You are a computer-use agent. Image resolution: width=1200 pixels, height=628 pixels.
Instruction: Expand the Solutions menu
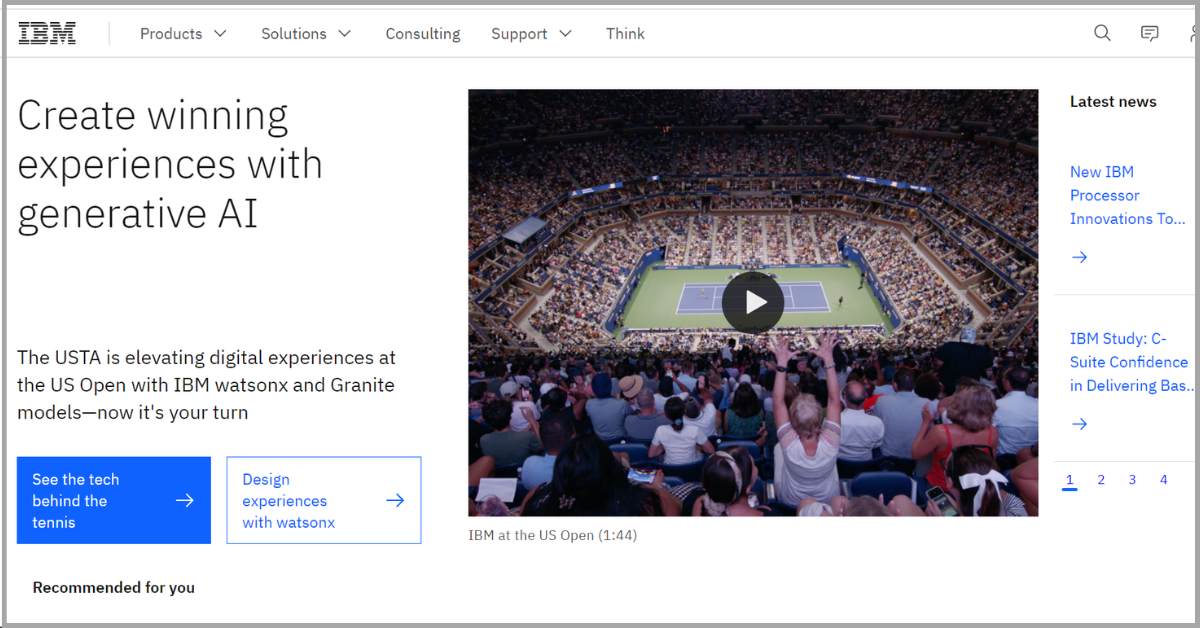[x=306, y=33]
